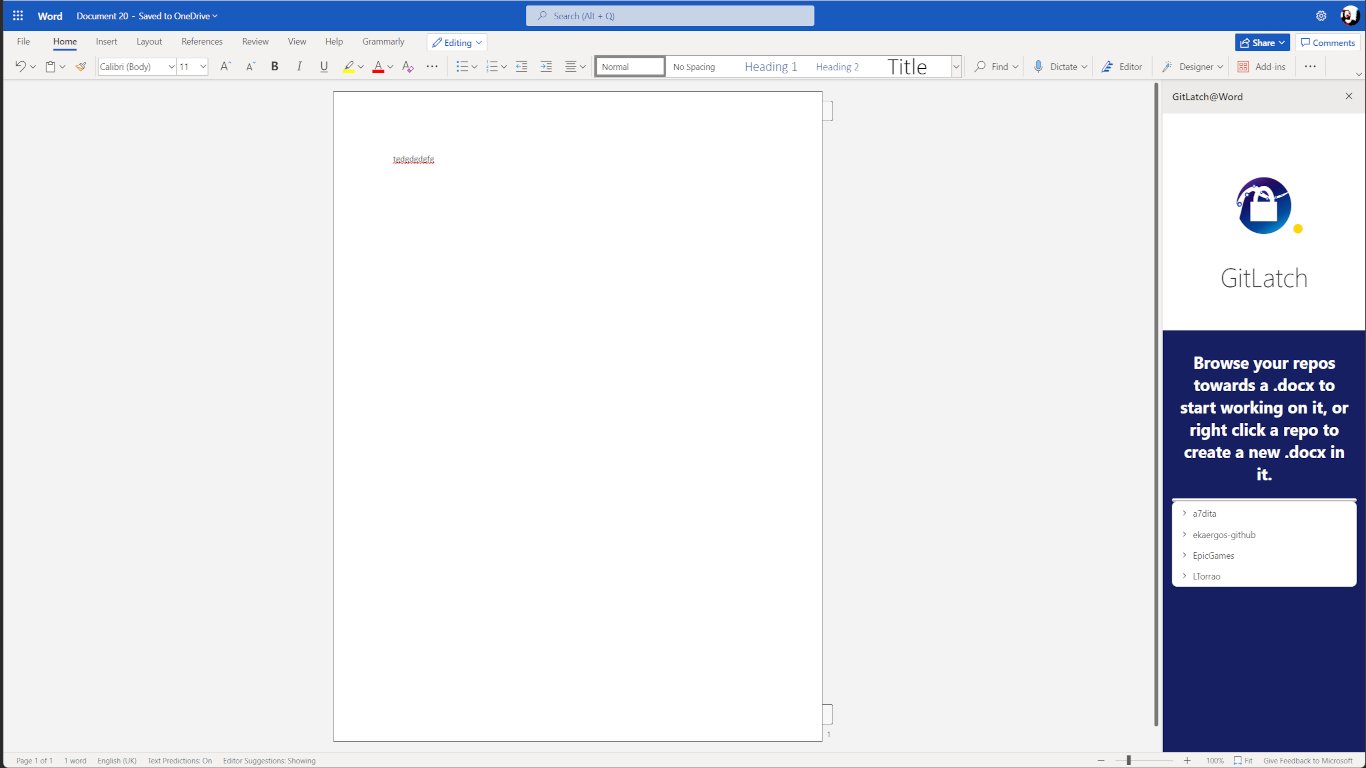Collapse the ribbon with the chevron
The width and height of the screenshot is (1366, 768).
1358,75
